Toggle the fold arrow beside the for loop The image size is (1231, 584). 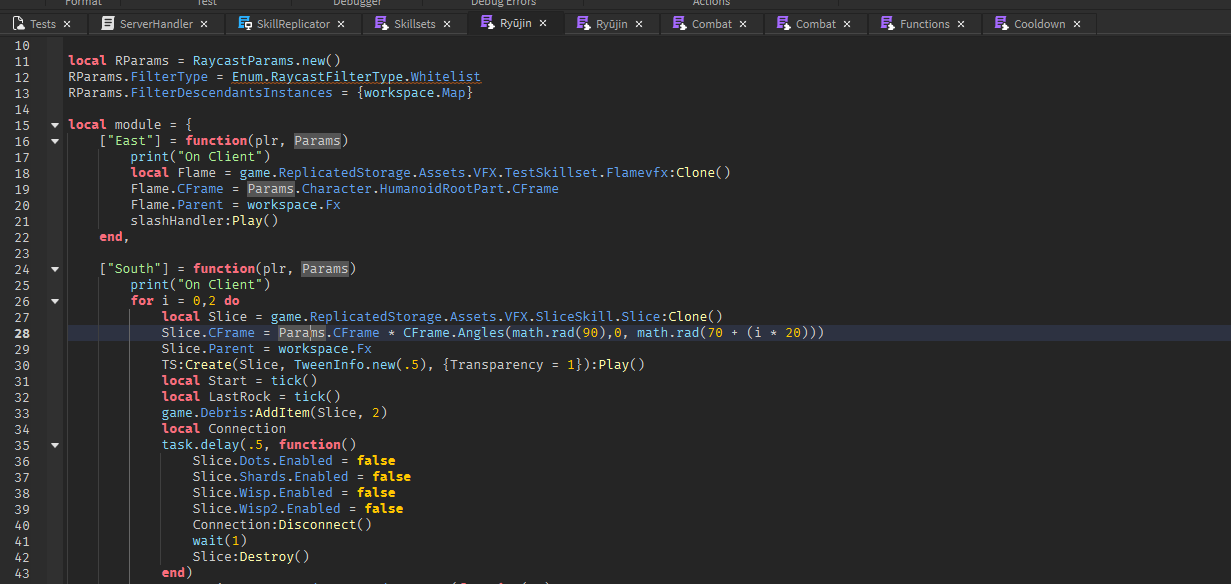pos(54,300)
